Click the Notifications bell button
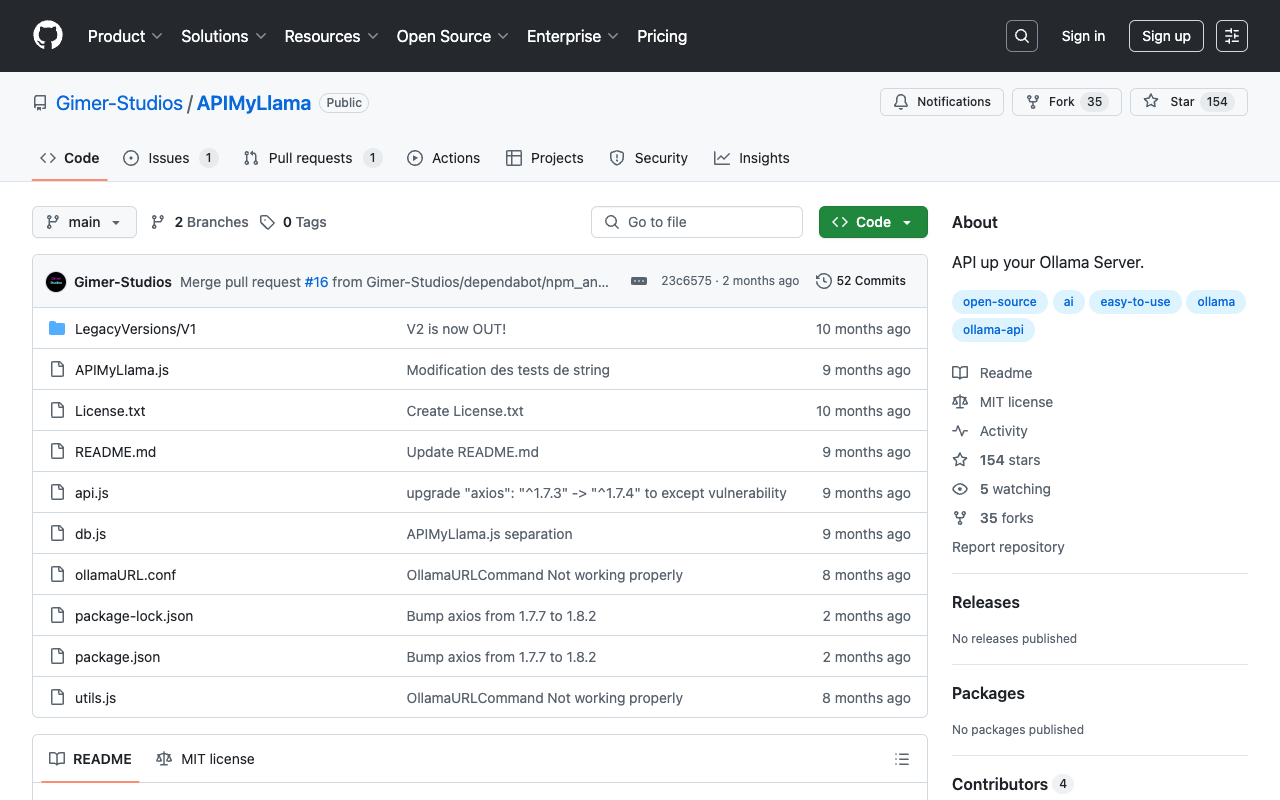1280x800 pixels. tap(942, 102)
